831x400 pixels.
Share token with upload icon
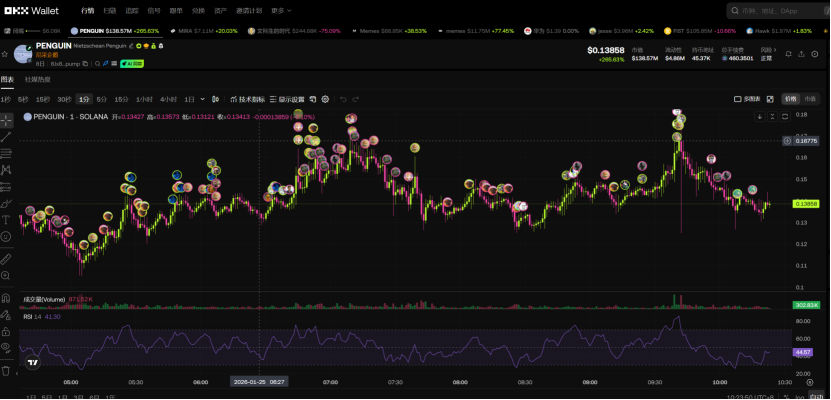coord(801,54)
